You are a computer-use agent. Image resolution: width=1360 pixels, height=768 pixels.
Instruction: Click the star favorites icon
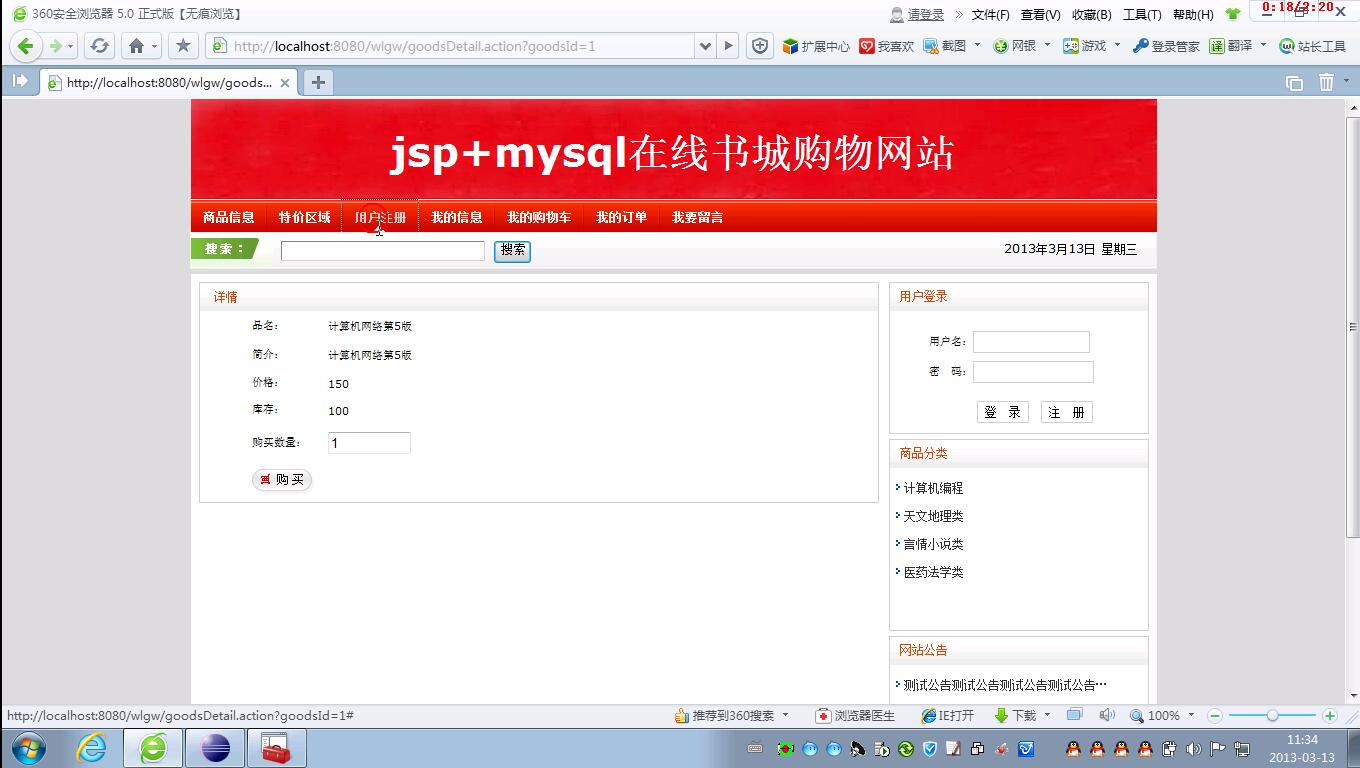click(x=182, y=46)
